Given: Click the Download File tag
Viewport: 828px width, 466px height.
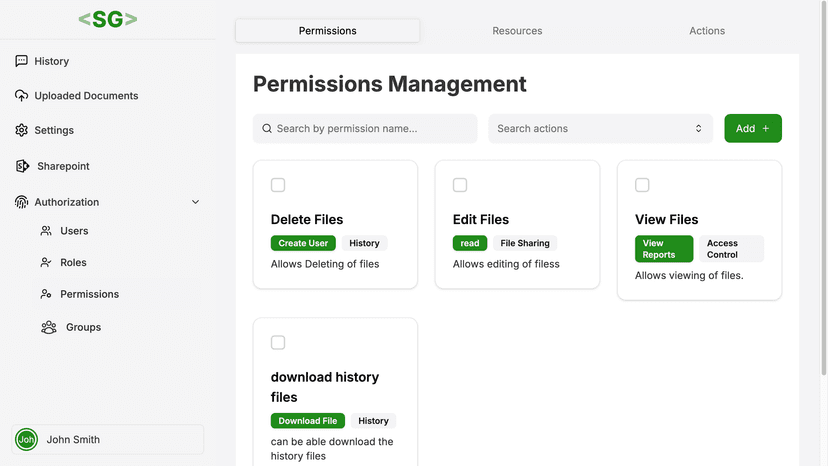Looking at the screenshot, I should tap(308, 421).
